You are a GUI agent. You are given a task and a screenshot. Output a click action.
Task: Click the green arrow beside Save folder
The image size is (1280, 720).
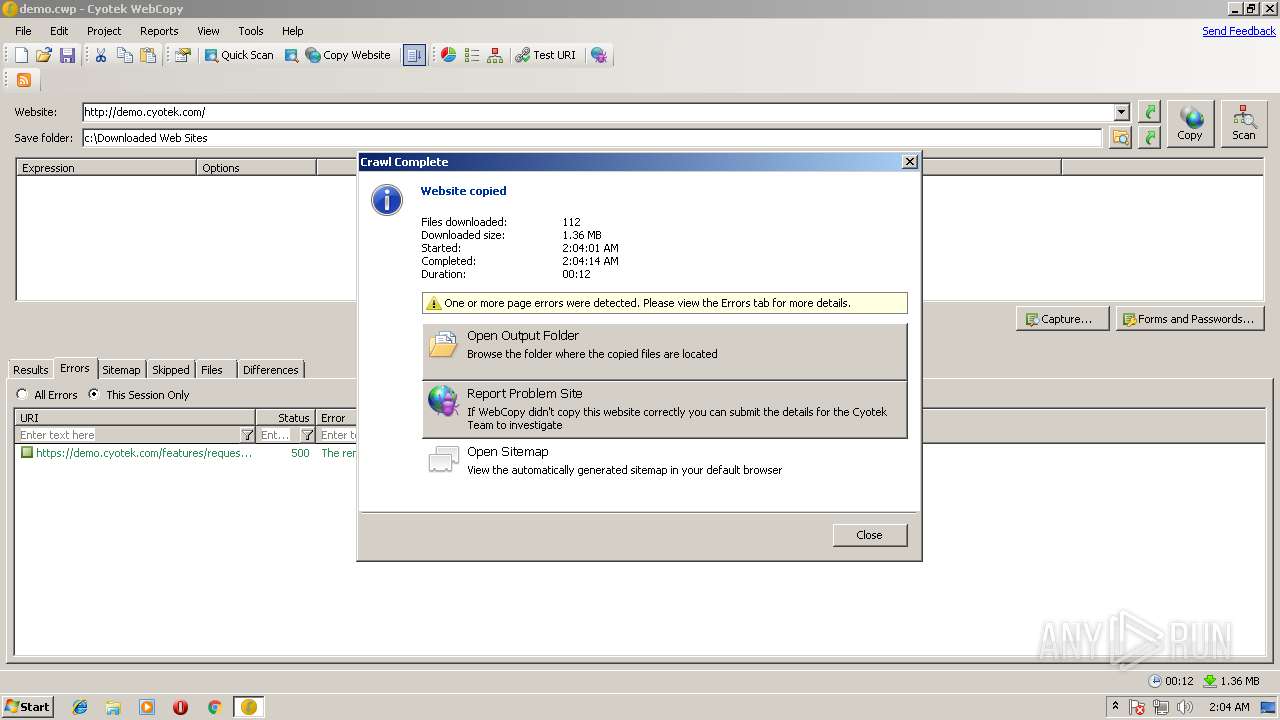pos(1150,138)
